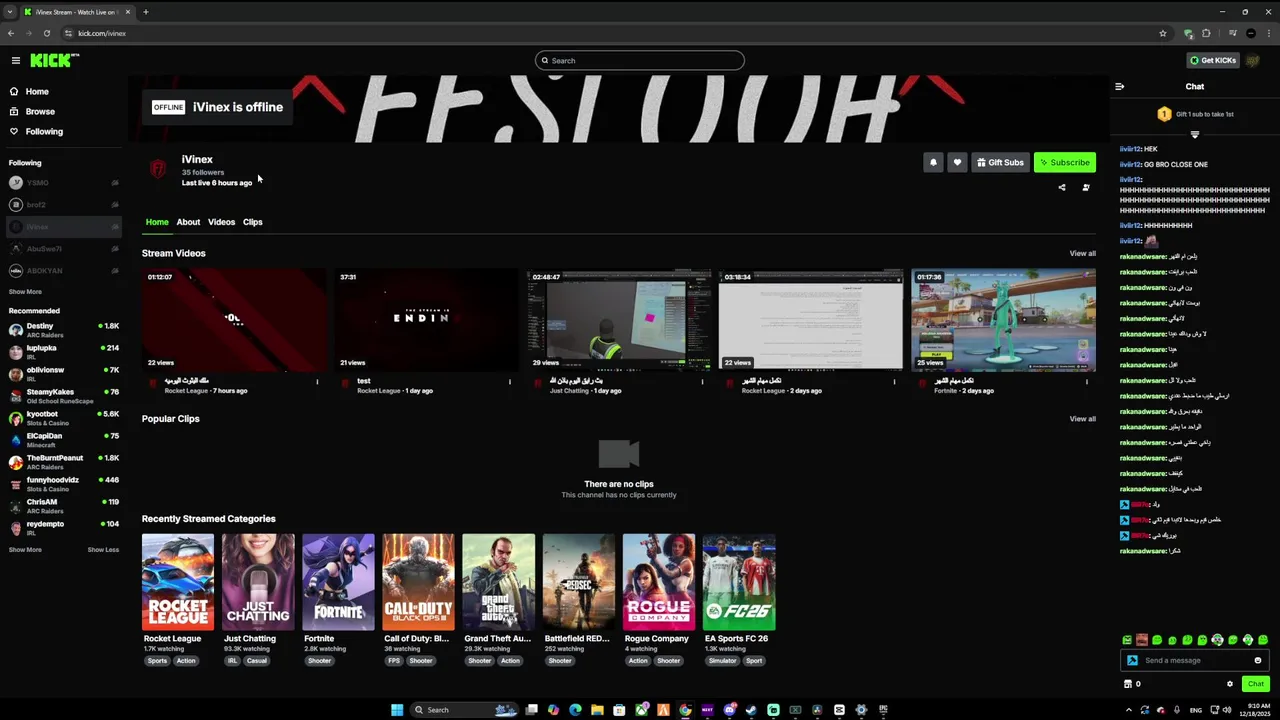The height and width of the screenshot is (720, 1280).
Task: Open options menu for Fortnite video
Action: tap(1087, 381)
